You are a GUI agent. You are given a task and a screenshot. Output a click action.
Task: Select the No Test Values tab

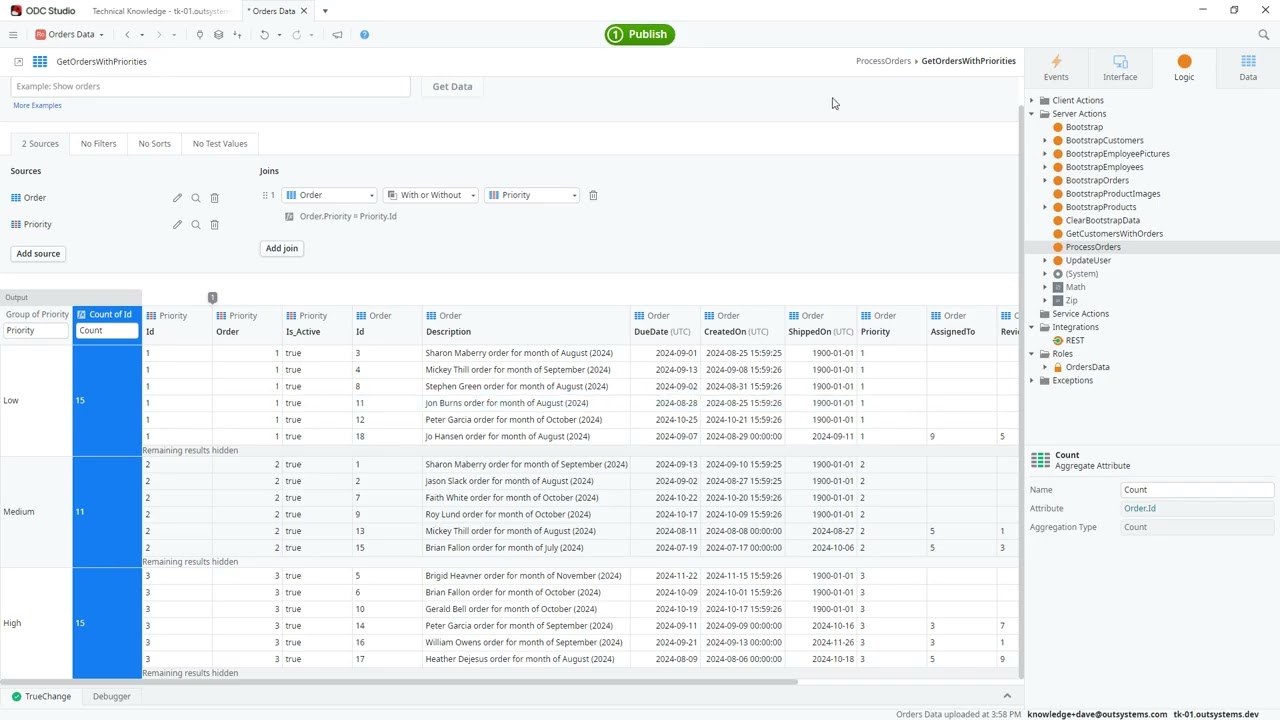click(220, 144)
